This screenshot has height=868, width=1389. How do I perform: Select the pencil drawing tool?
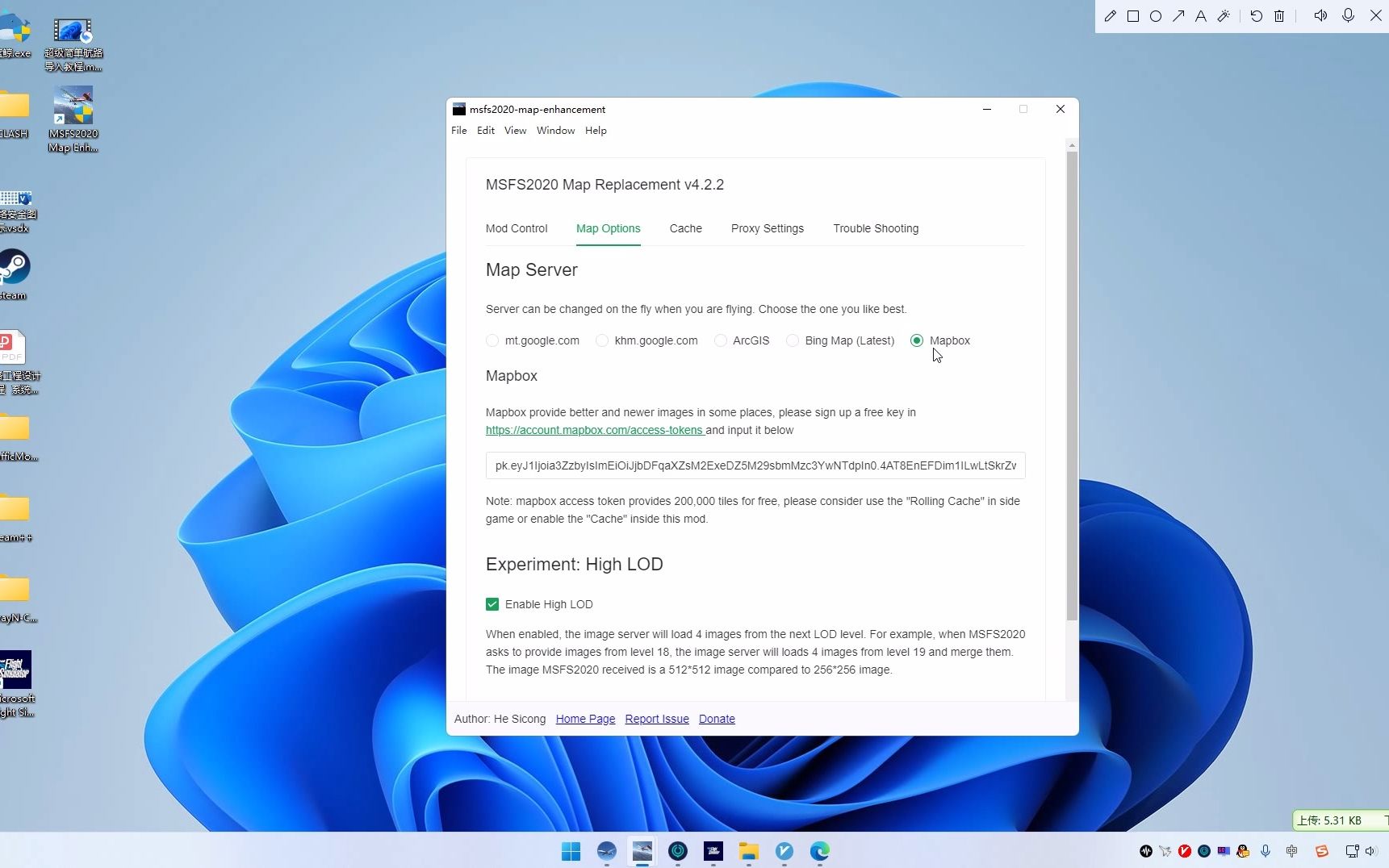click(1111, 16)
